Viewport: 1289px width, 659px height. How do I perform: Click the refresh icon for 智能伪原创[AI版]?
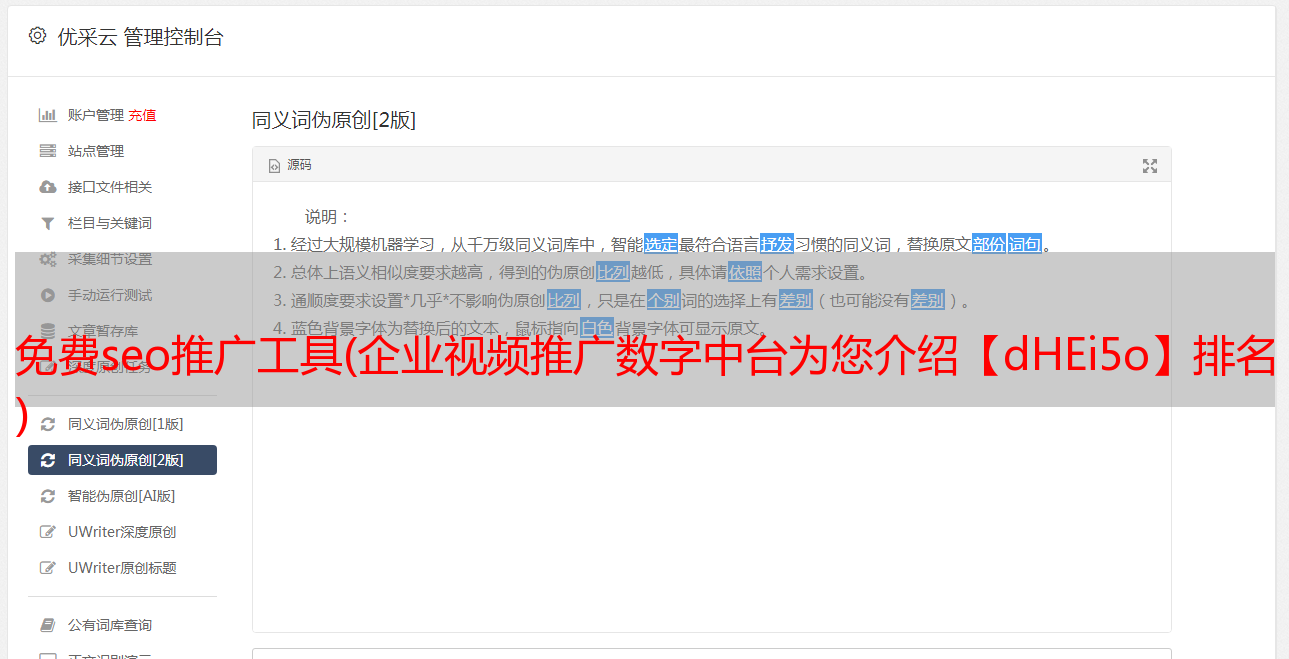[x=47, y=496]
